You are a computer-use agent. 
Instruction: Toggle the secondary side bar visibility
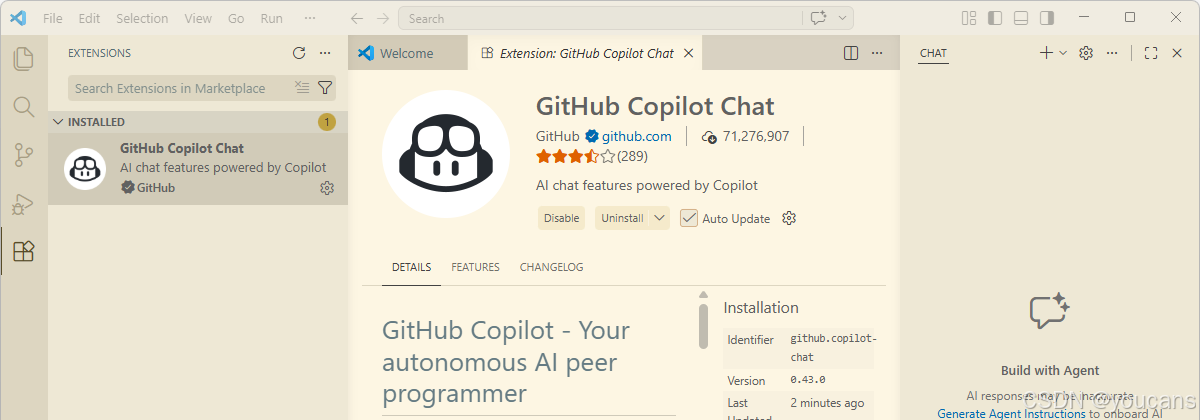[1046, 18]
